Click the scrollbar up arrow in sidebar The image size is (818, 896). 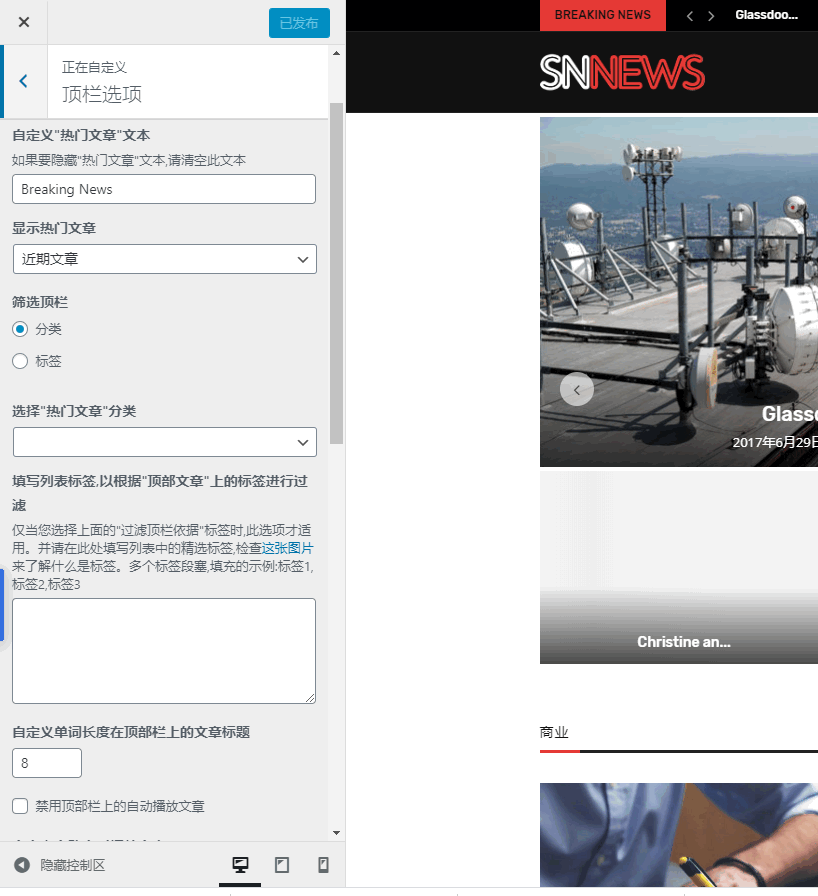(336, 53)
